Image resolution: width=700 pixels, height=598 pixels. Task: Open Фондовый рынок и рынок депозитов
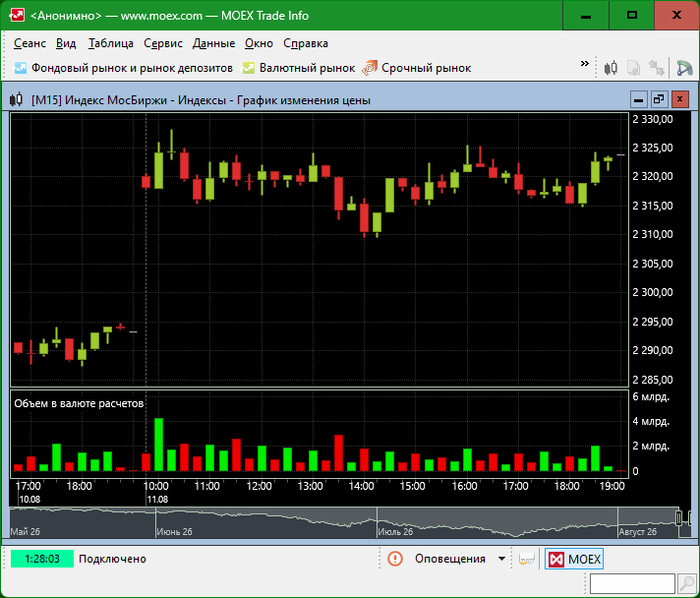(x=123, y=68)
